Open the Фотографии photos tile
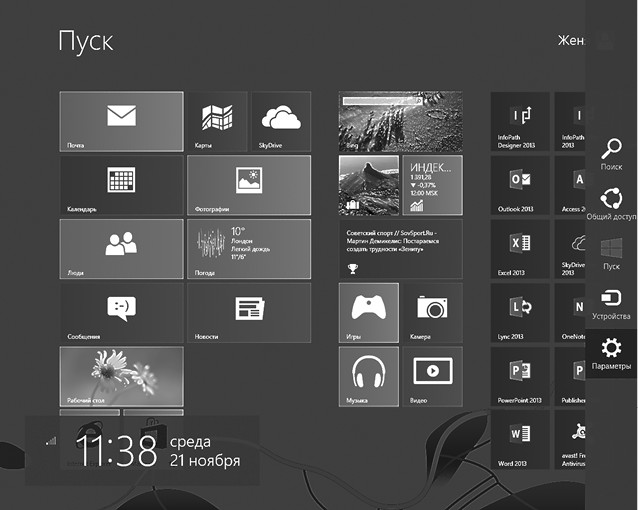 pyautogui.click(x=248, y=184)
